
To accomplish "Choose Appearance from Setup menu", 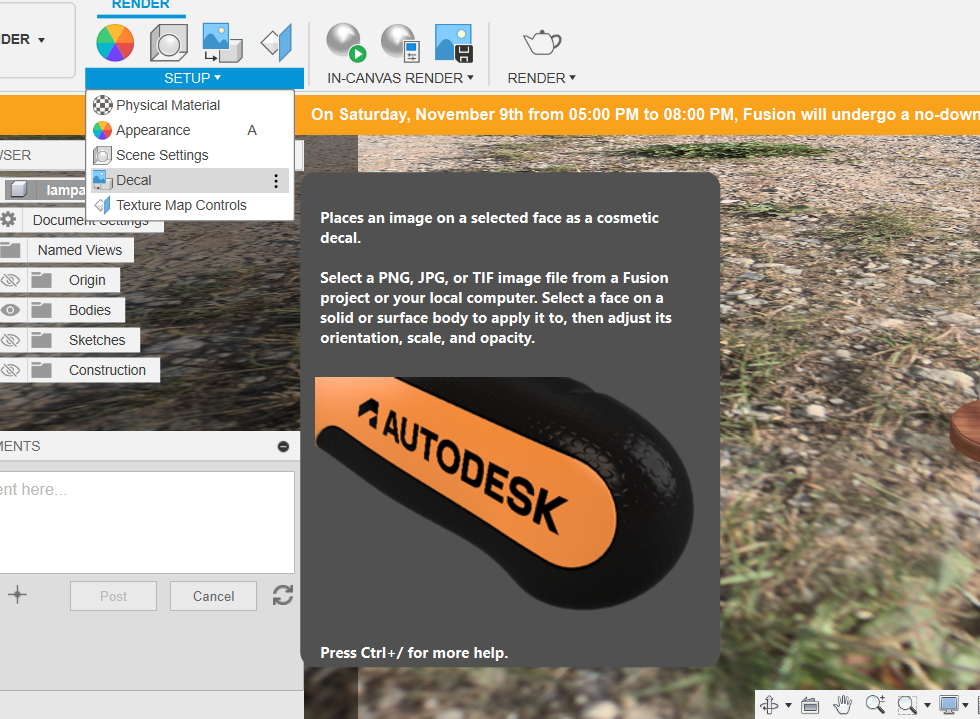I will (190, 130).
